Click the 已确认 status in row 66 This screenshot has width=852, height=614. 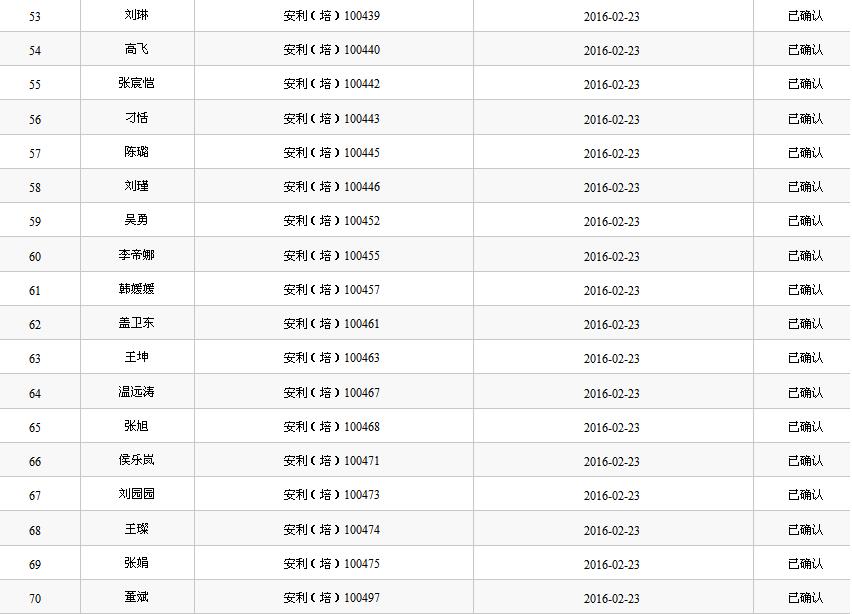tap(805, 461)
